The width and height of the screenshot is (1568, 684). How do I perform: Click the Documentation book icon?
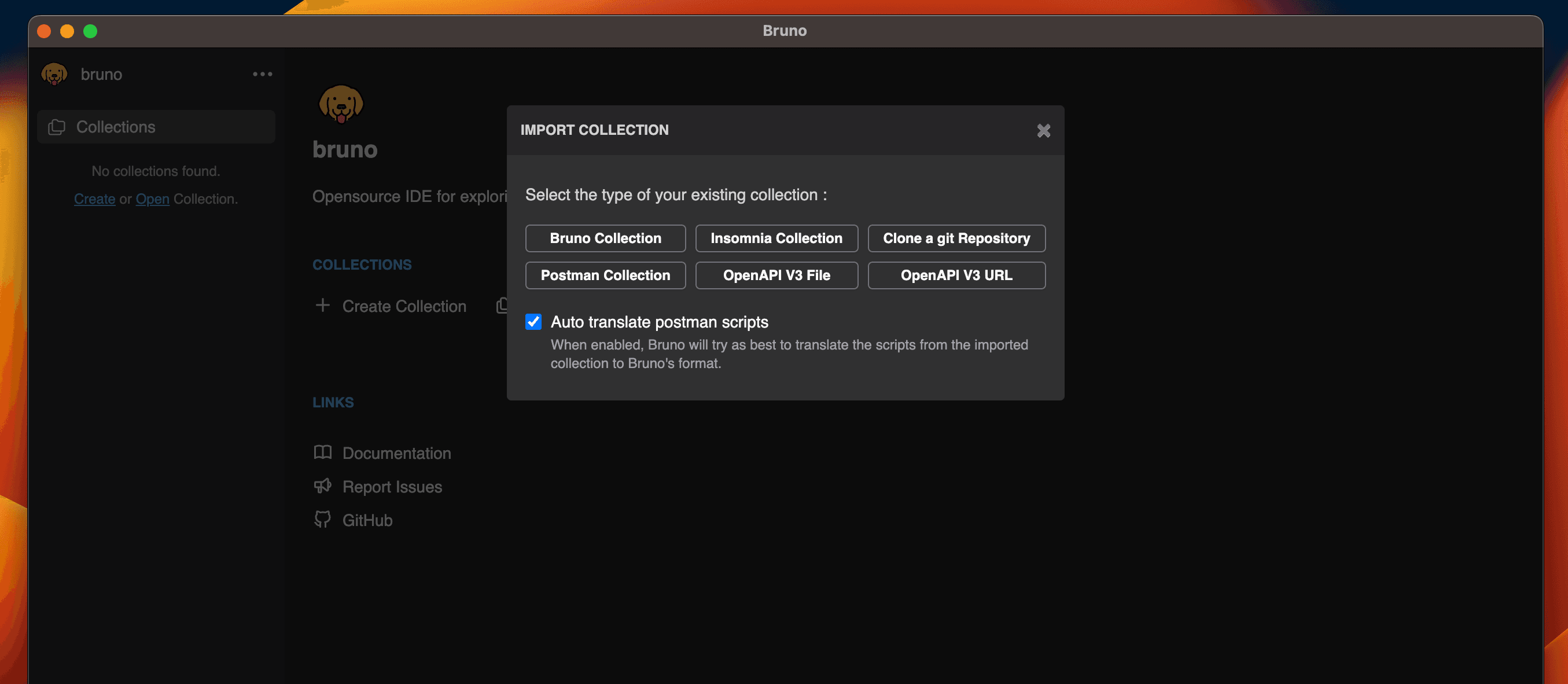[322, 452]
